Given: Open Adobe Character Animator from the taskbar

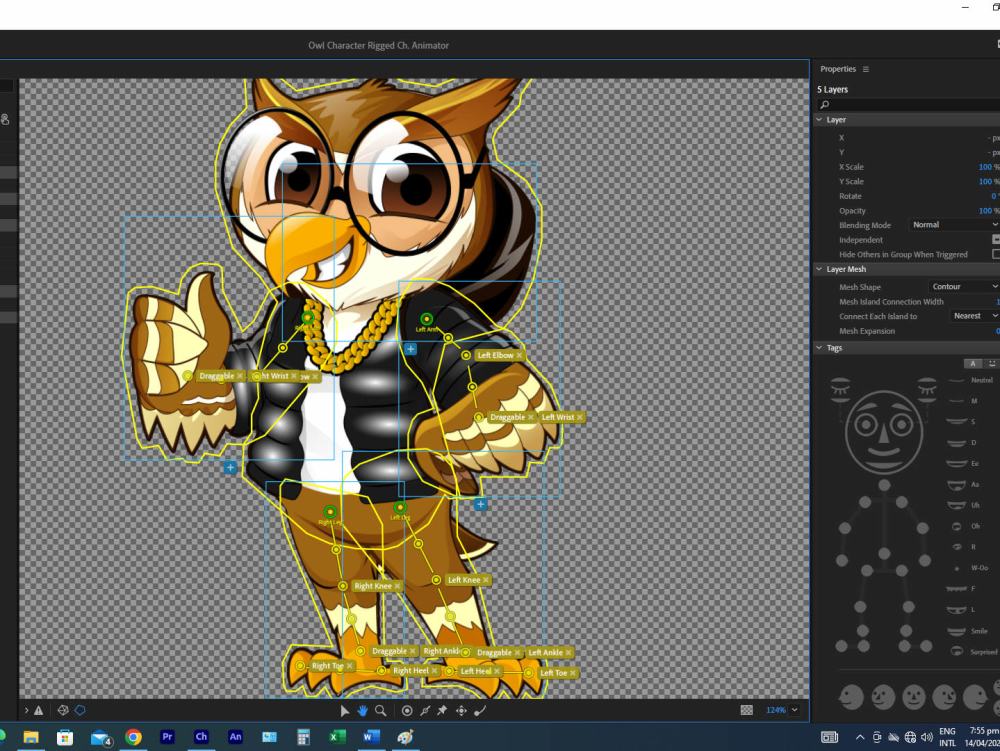Looking at the screenshot, I should [202, 737].
